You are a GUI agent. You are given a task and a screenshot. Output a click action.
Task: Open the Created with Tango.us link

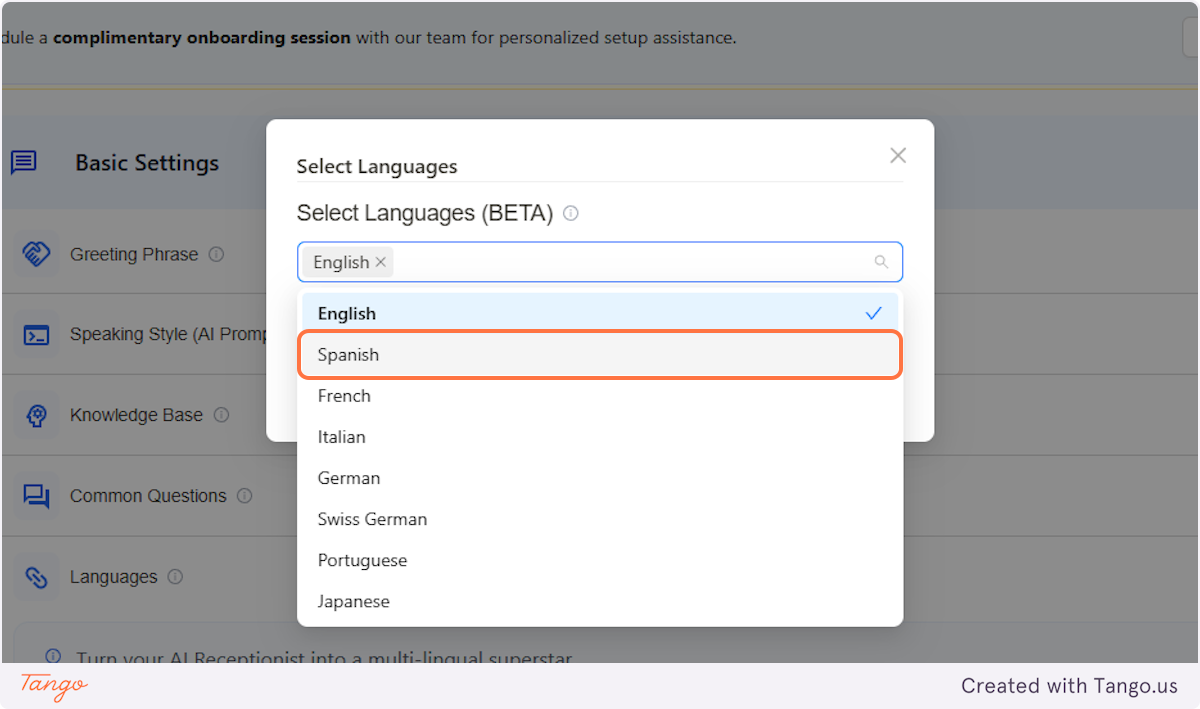tap(1069, 686)
